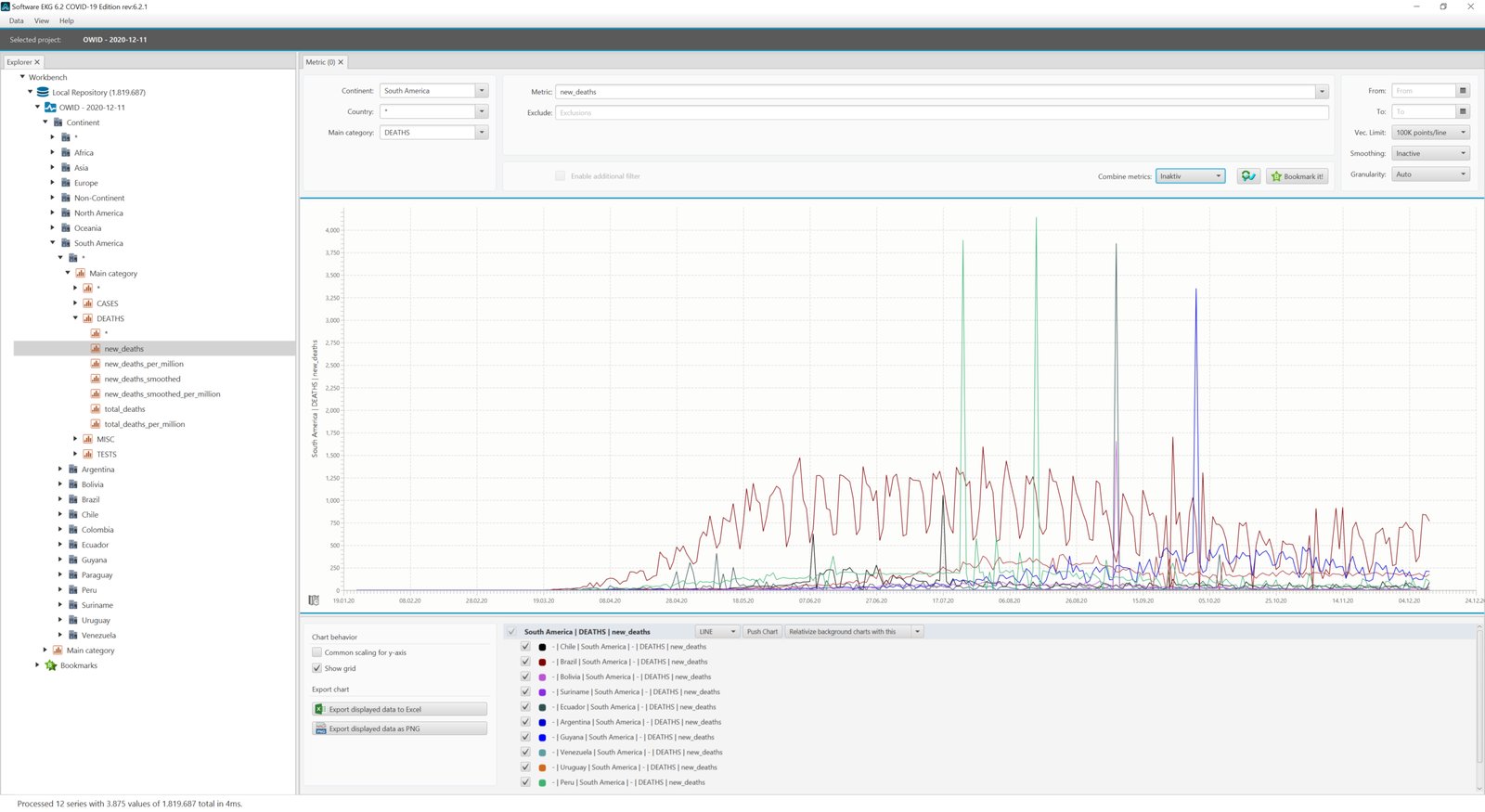Hide the Brazil new_deaths series
The width and height of the screenshot is (1485, 812).
pyautogui.click(x=525, y=662)
